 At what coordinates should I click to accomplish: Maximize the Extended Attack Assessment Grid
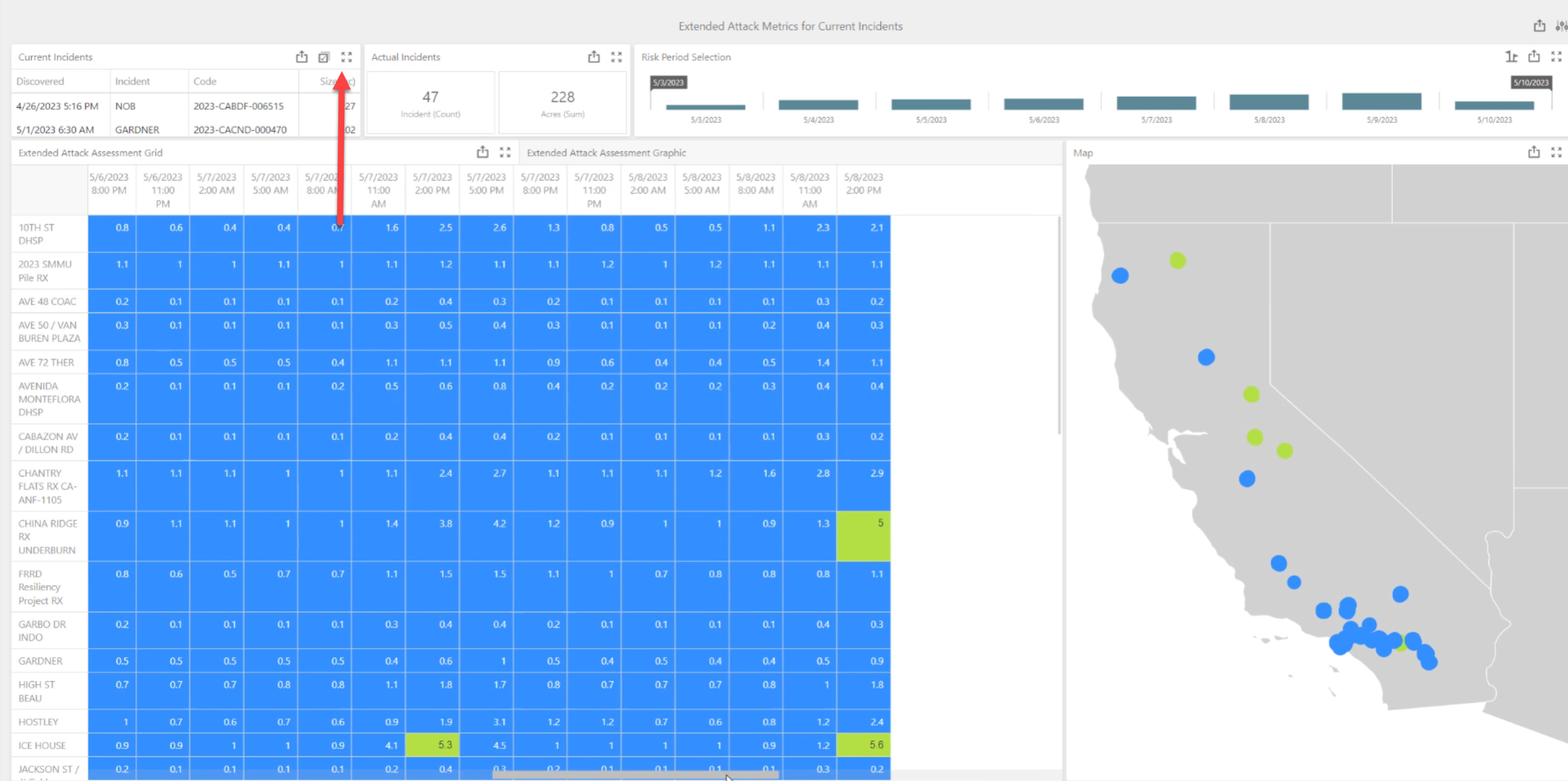(x=505, y=152)
